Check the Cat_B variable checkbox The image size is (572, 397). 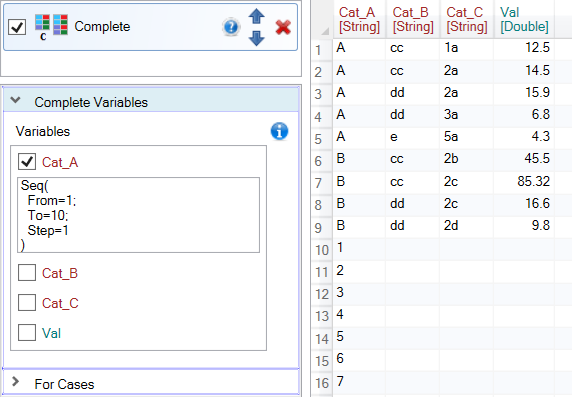coord(27,273)
